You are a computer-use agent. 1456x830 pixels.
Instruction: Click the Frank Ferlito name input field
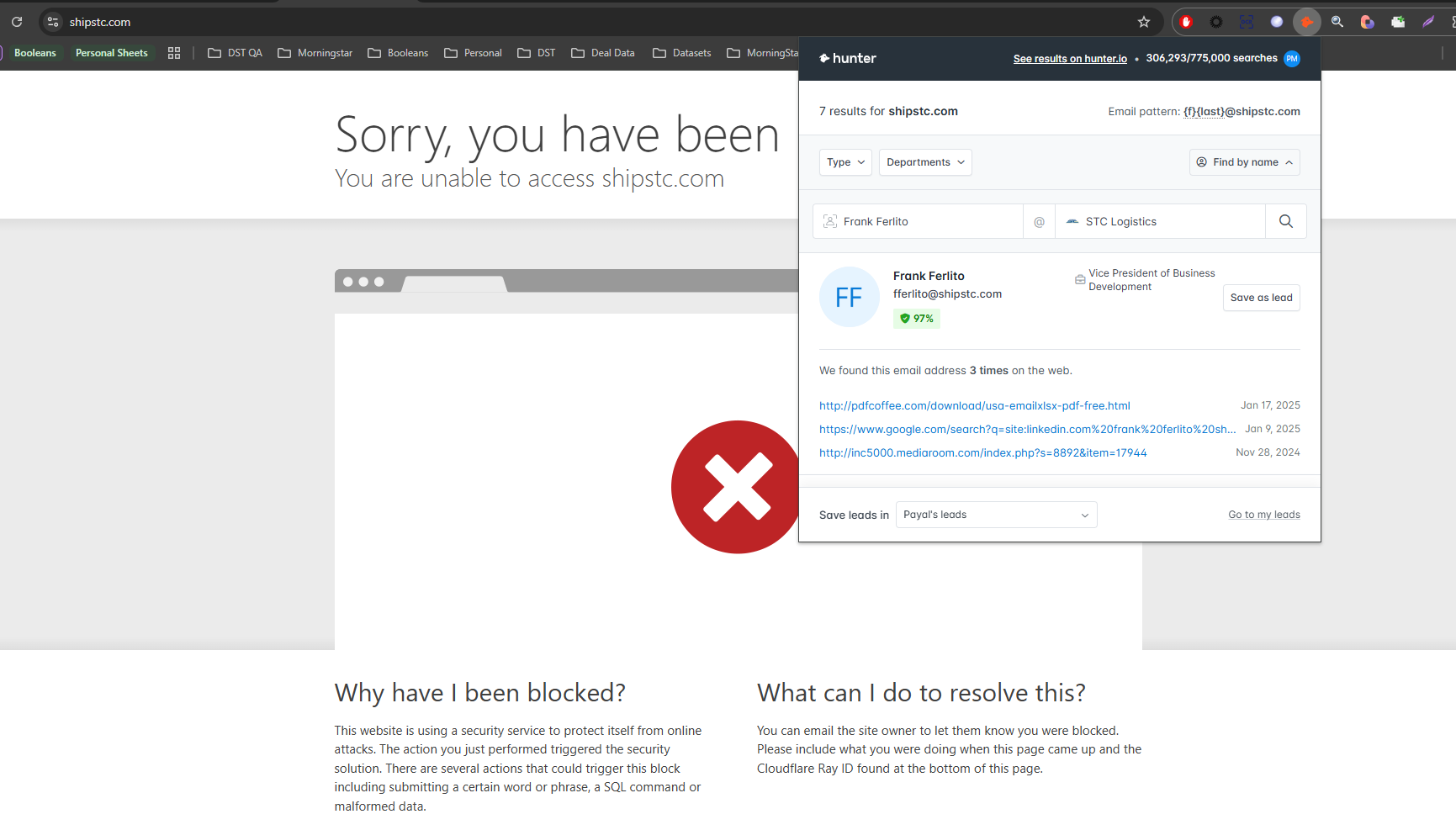point(925,221)
